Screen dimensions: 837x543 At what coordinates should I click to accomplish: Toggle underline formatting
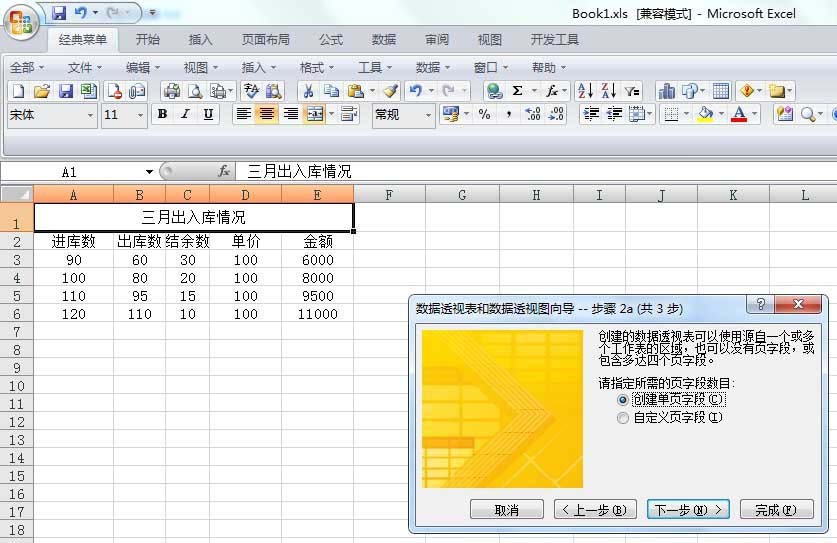(208, 114)
